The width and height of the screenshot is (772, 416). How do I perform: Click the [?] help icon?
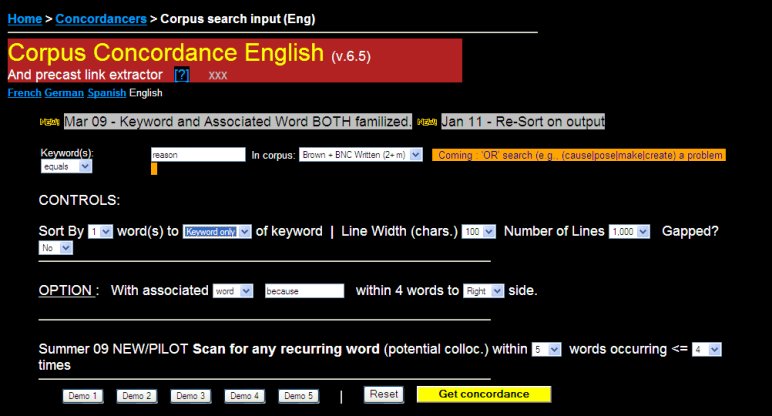pyautogui.click(x=181, y=75)
